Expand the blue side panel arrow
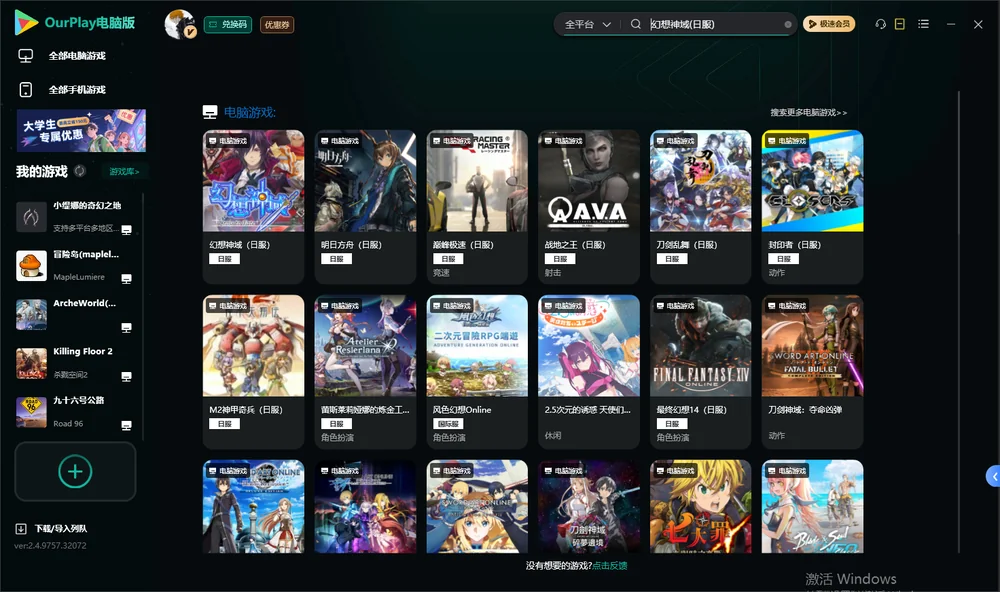The image size is (1000, 592). point(993,477)
